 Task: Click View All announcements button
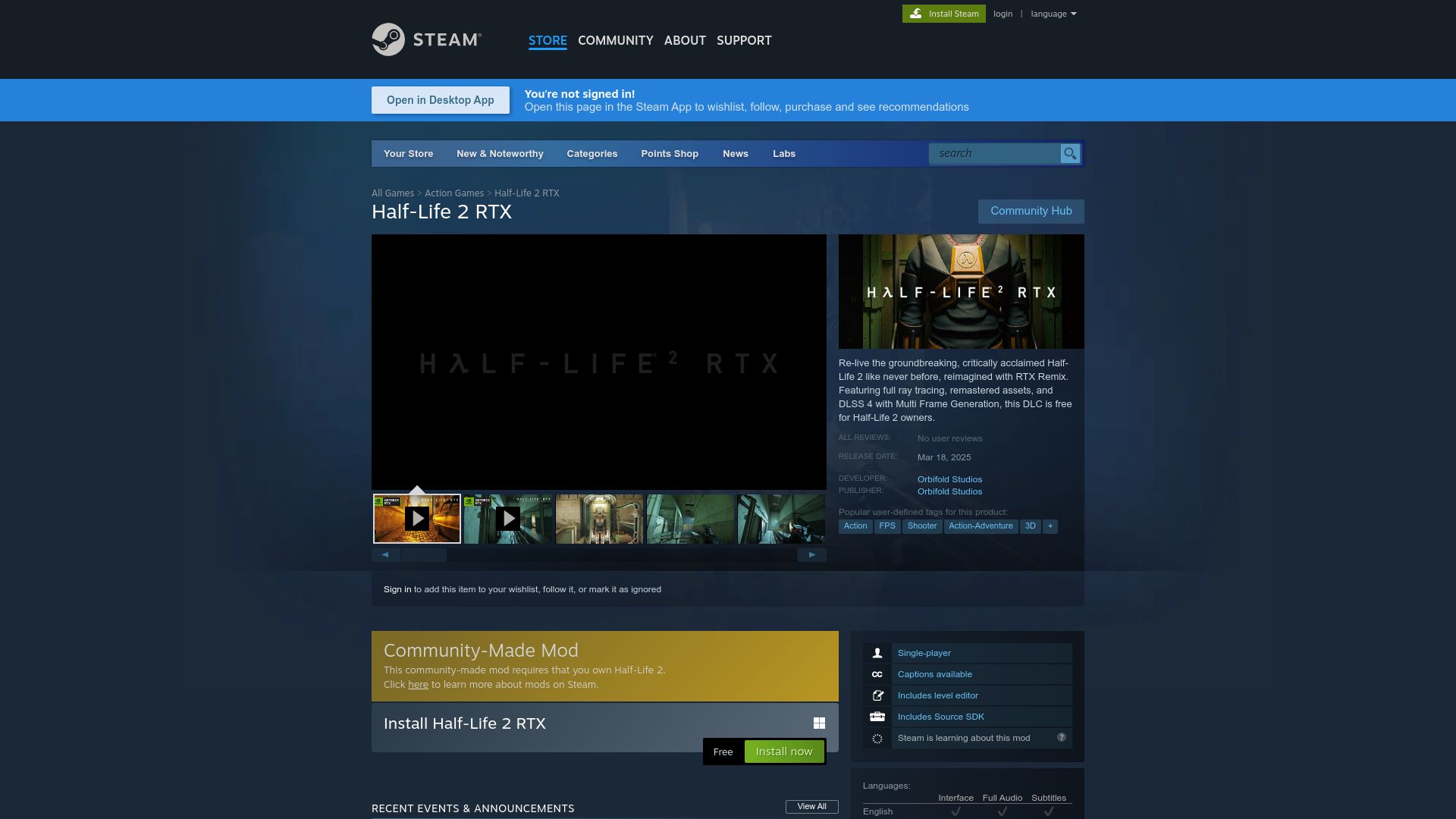[811, 807]
